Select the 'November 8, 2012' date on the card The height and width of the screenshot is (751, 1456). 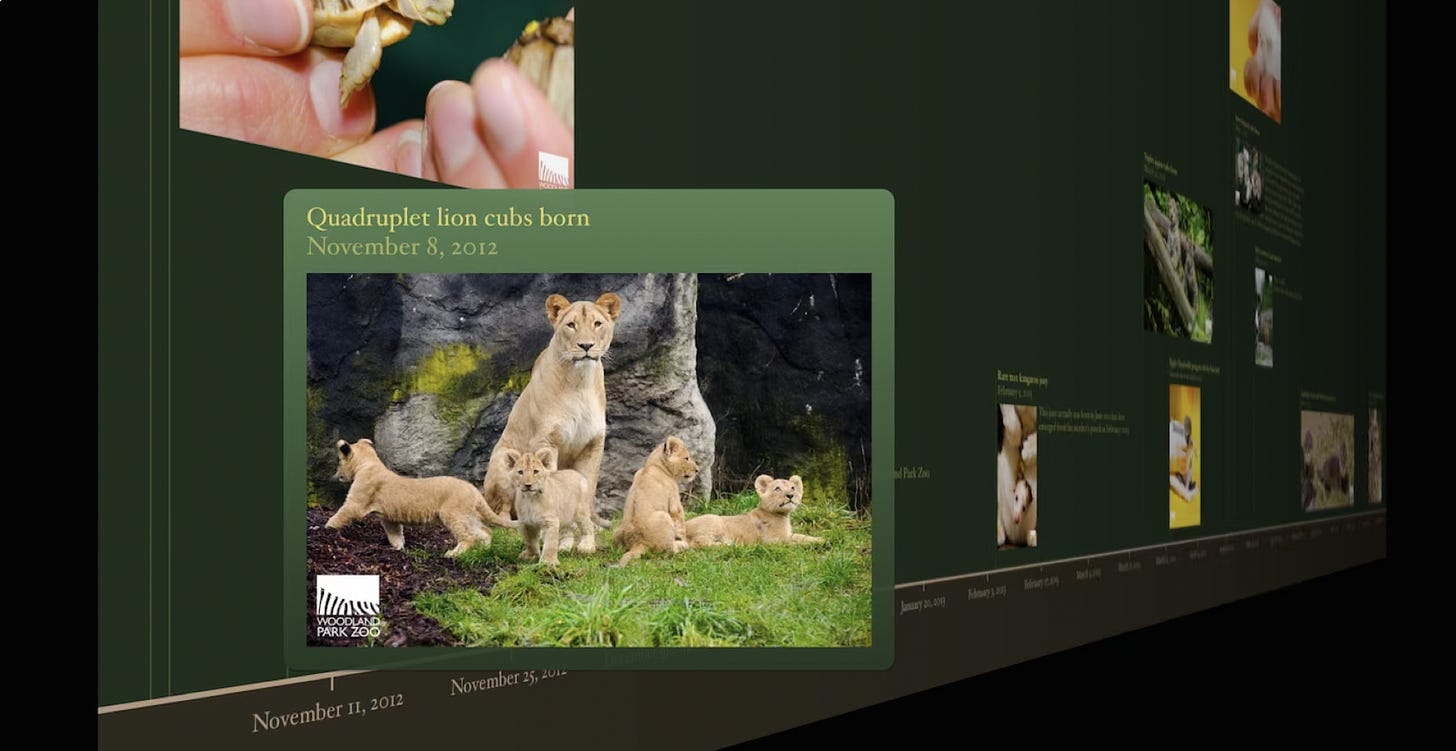(400, 246)
